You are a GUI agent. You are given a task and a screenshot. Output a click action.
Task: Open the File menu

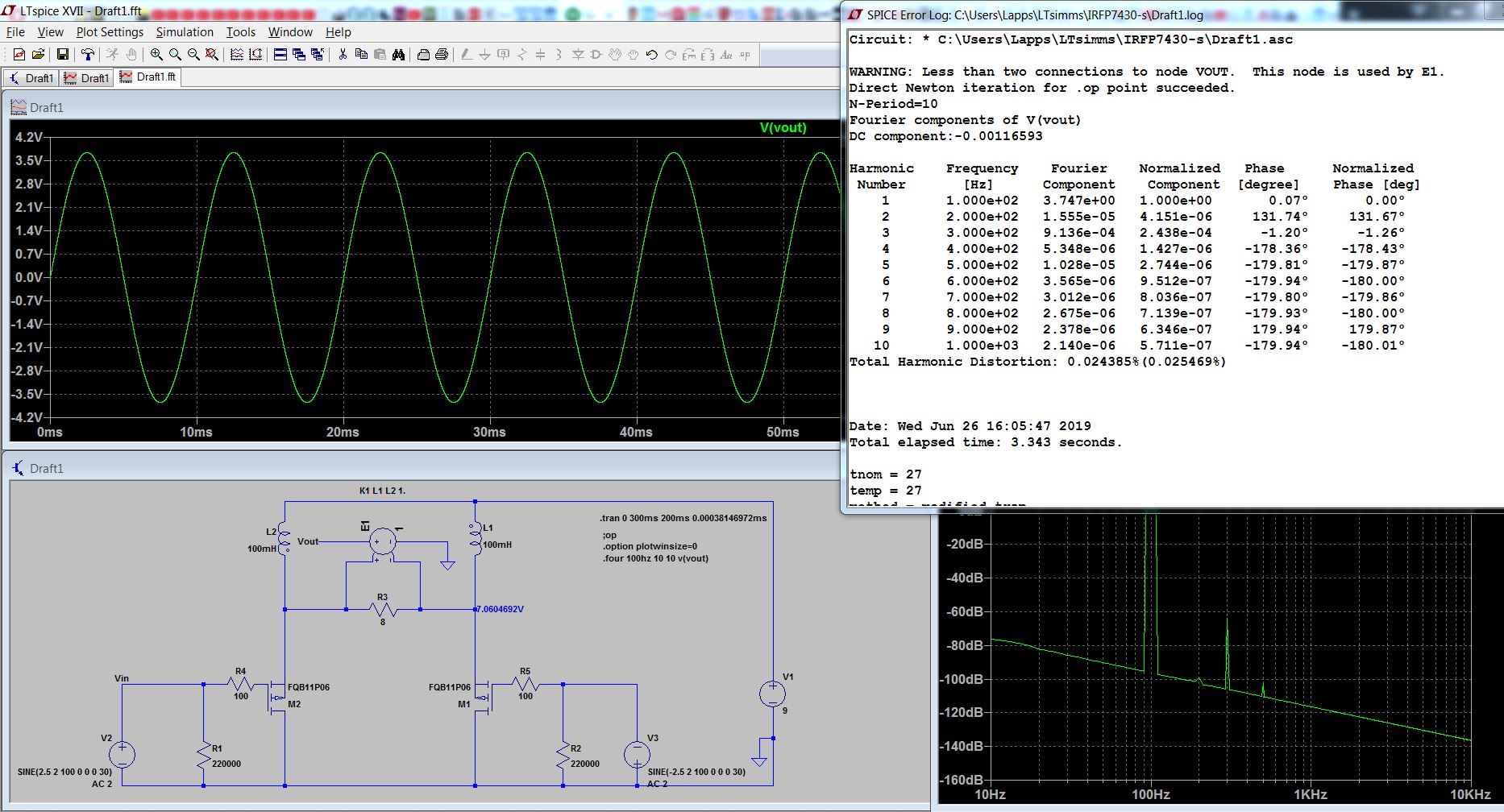pos(15,32)
